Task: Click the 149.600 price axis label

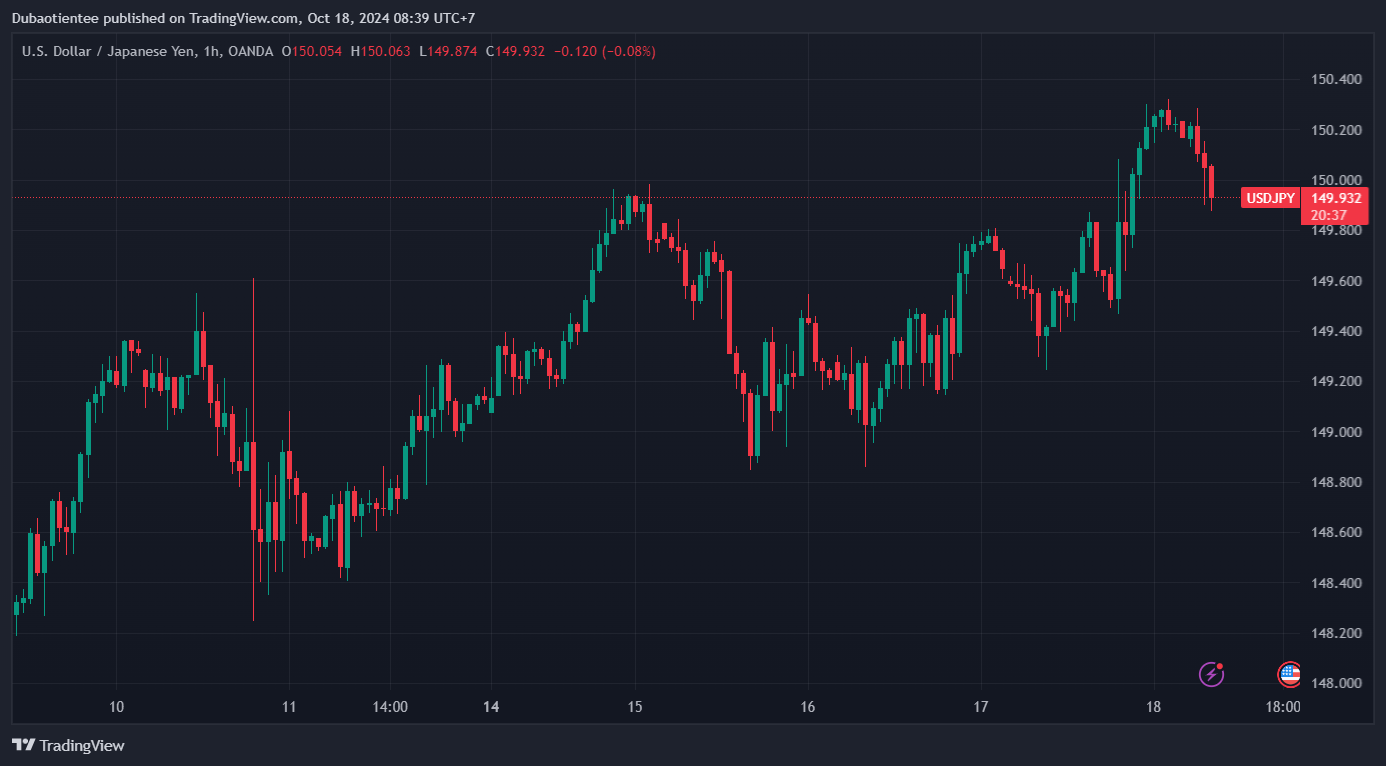Action: 1337,281
